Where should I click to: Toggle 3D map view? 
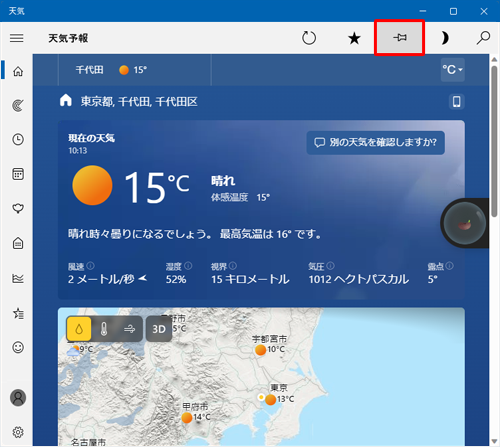159,329
